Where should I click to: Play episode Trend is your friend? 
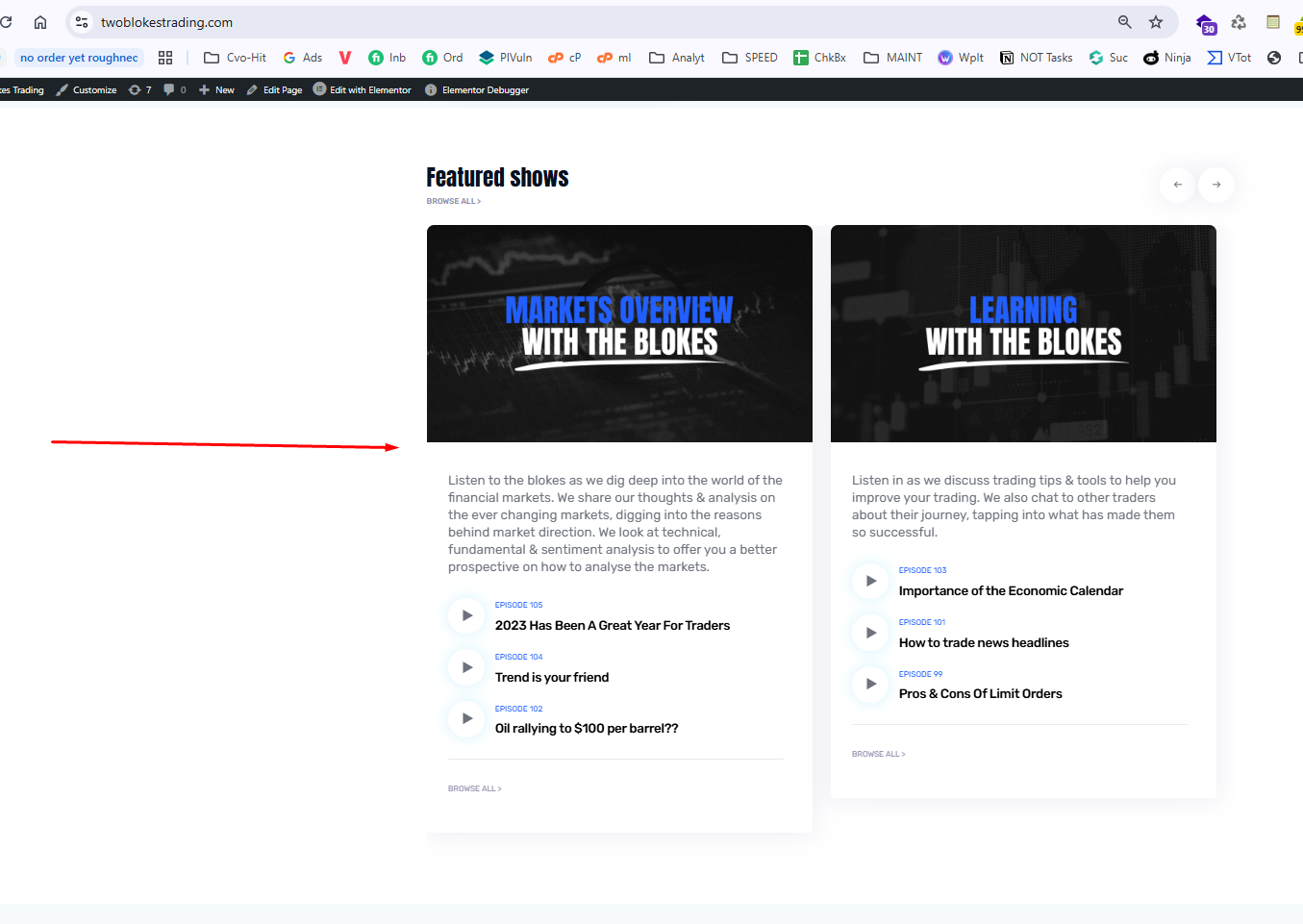coord(466,667)
